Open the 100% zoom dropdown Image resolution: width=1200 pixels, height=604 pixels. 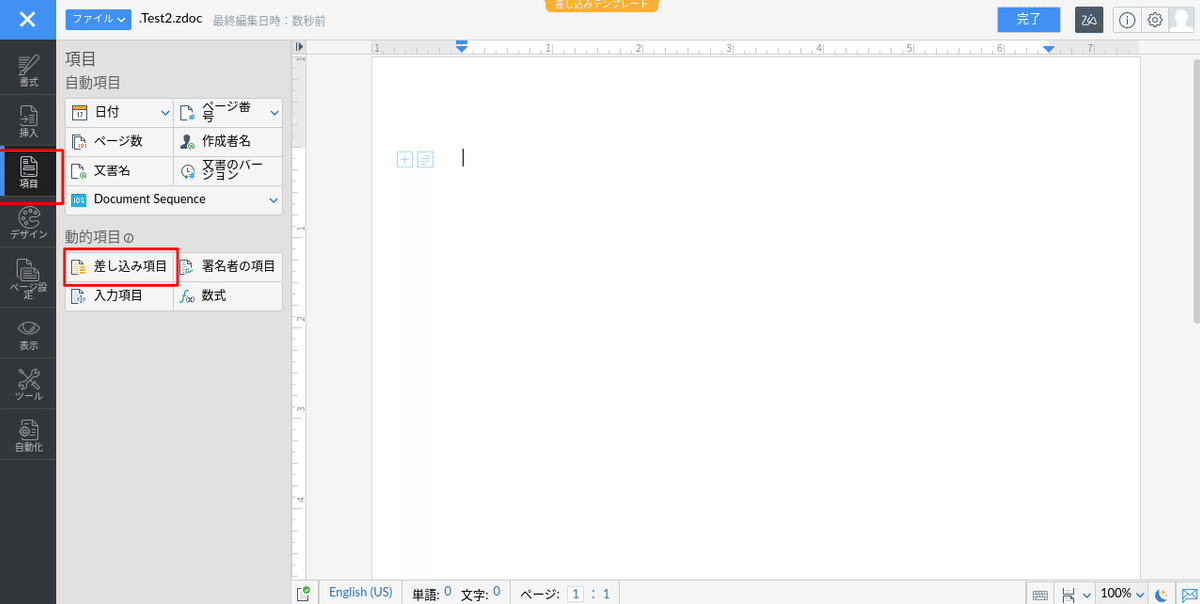pos(1122,594)
